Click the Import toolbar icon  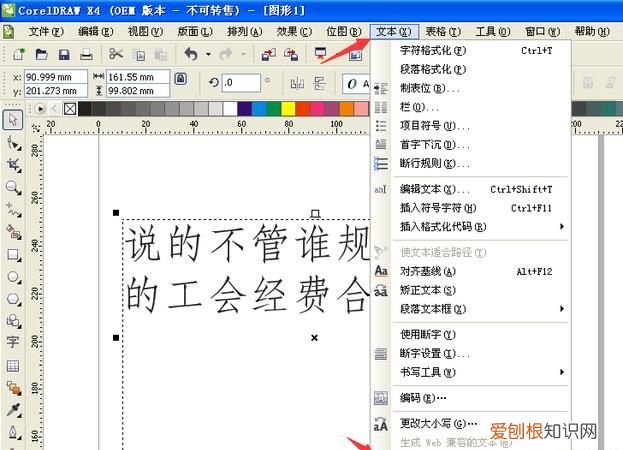click(x=269, y=54)
